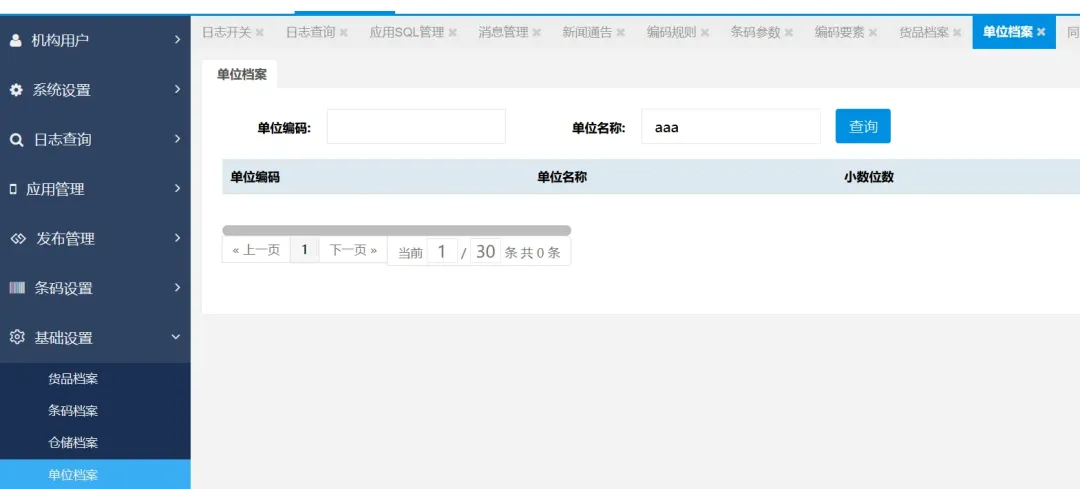Expand the 日志查询 sidebar chevron

[177, 139]
